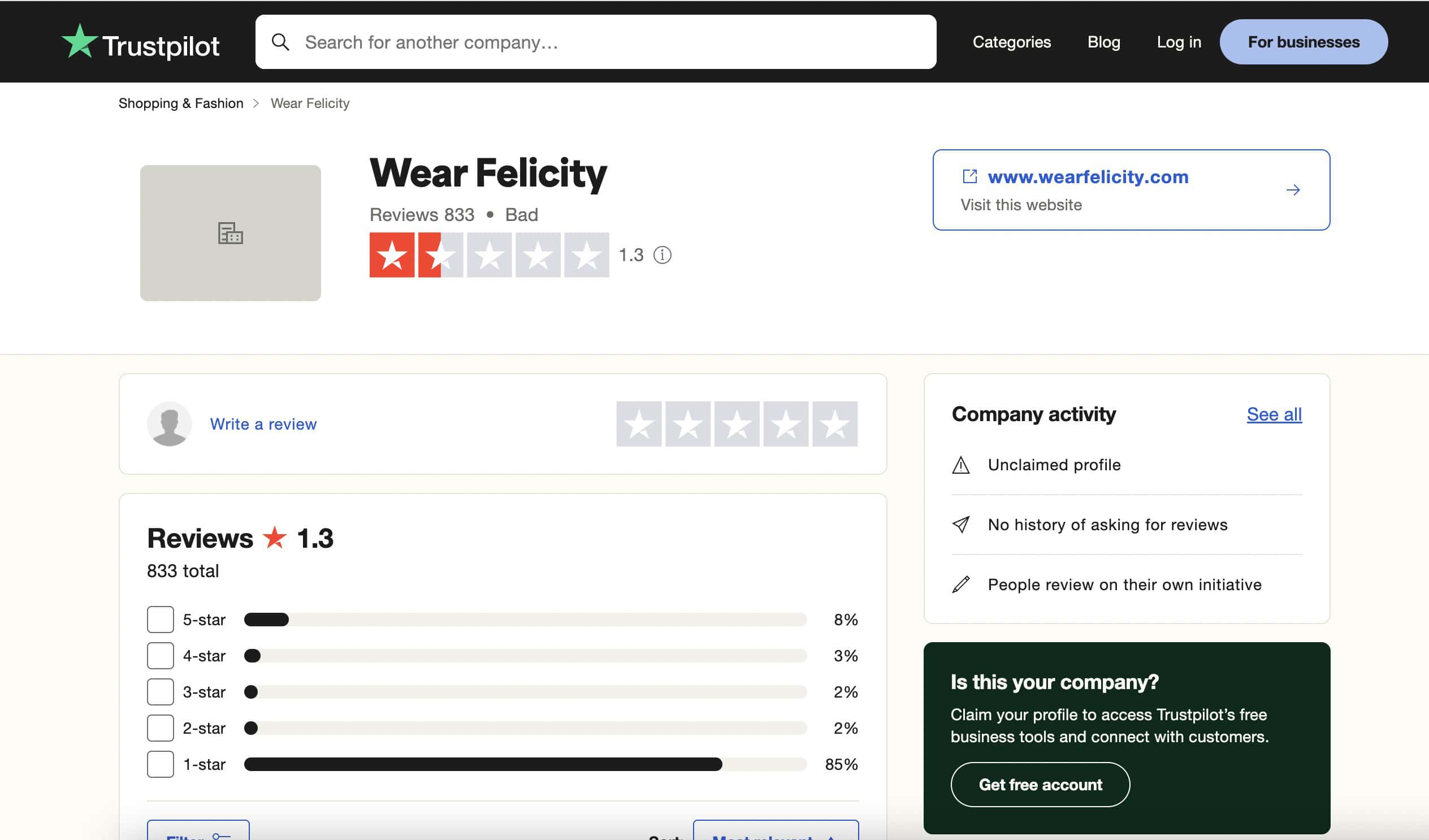Click the search magnifier icon
1429x840 pixels.
coord(282,41)
